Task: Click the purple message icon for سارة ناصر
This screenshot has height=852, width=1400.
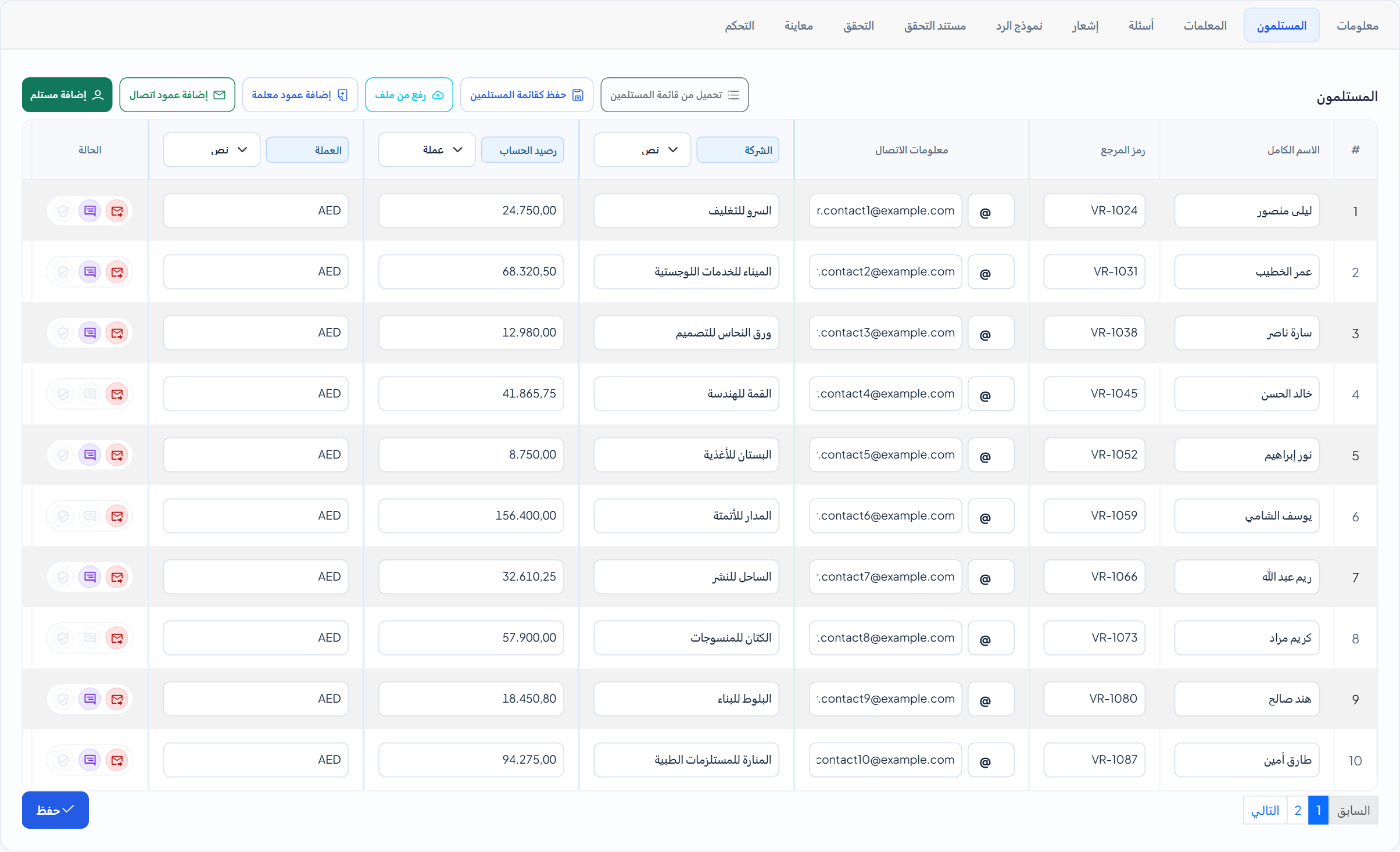Action: coord(90,333)
